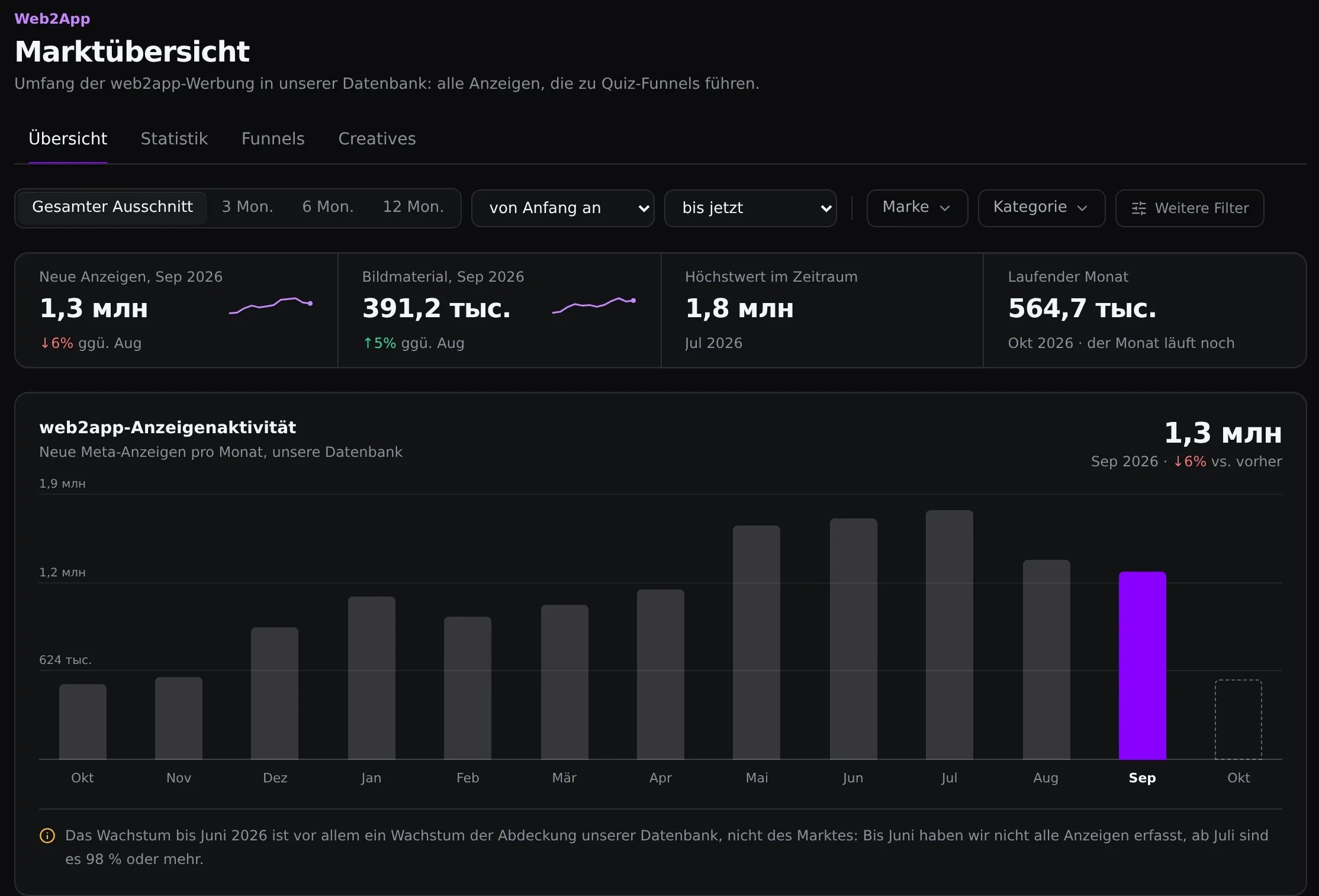Click the 'web2app-Anzeigenaktivität' chart title
The height and width of the screenshot is (896, 1319).
pyautogui.click(x=168, y=427)
